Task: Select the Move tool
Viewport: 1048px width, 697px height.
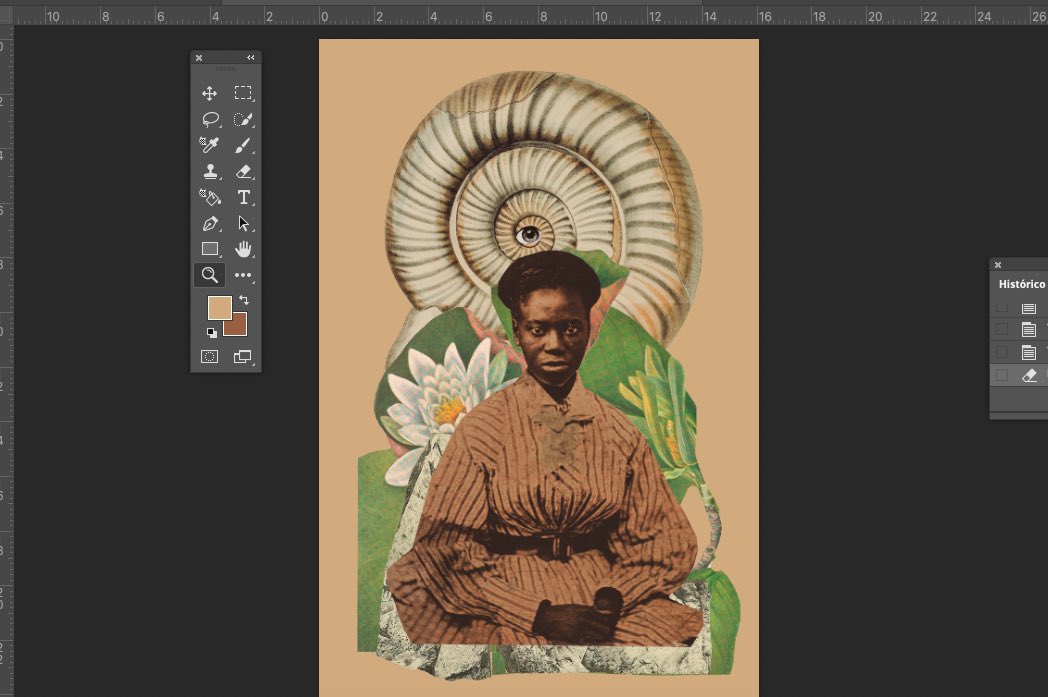Action: click(209, 93)
